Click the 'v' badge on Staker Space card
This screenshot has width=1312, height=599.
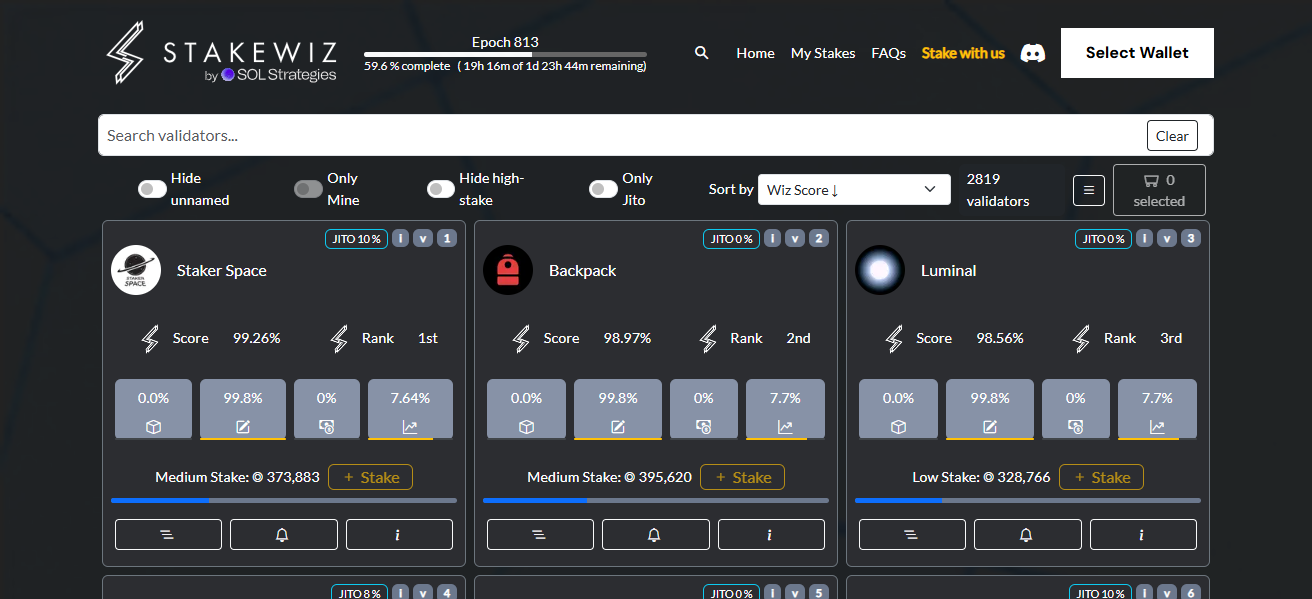click(423, 238)
